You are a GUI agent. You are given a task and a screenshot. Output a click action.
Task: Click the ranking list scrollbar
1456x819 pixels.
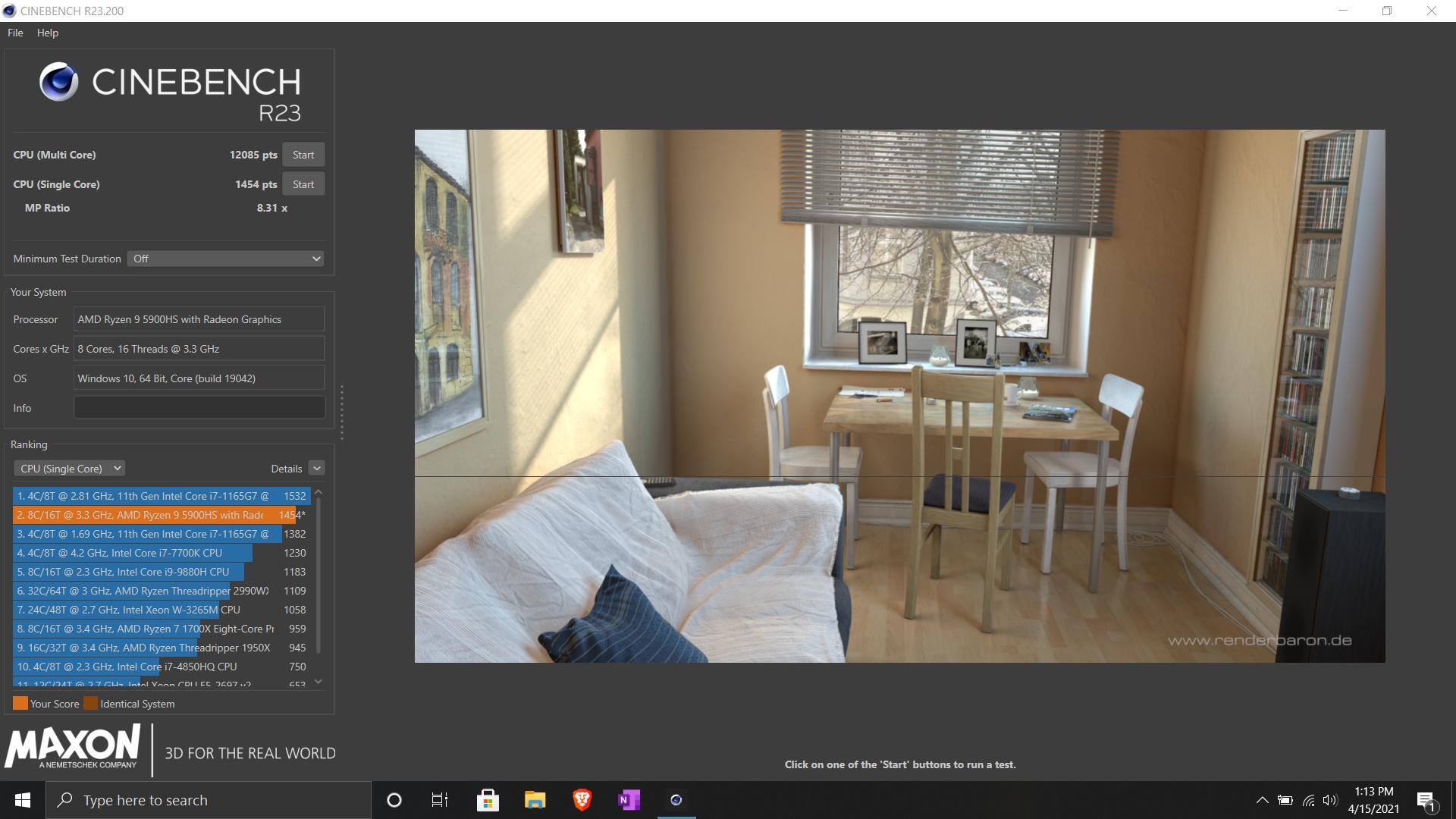point(318,576)
